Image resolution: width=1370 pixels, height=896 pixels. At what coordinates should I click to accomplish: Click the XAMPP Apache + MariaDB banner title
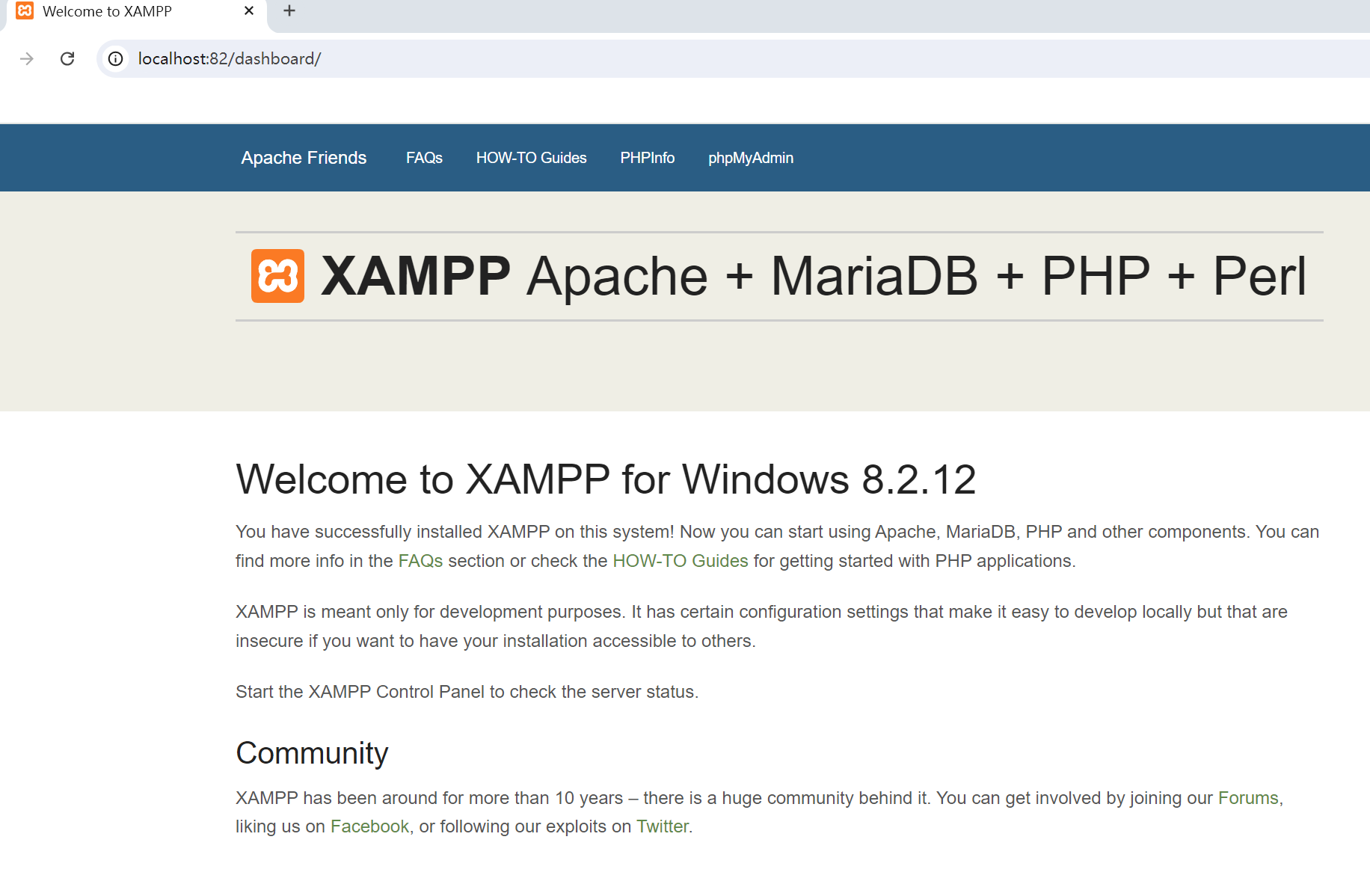pos(813,276)
